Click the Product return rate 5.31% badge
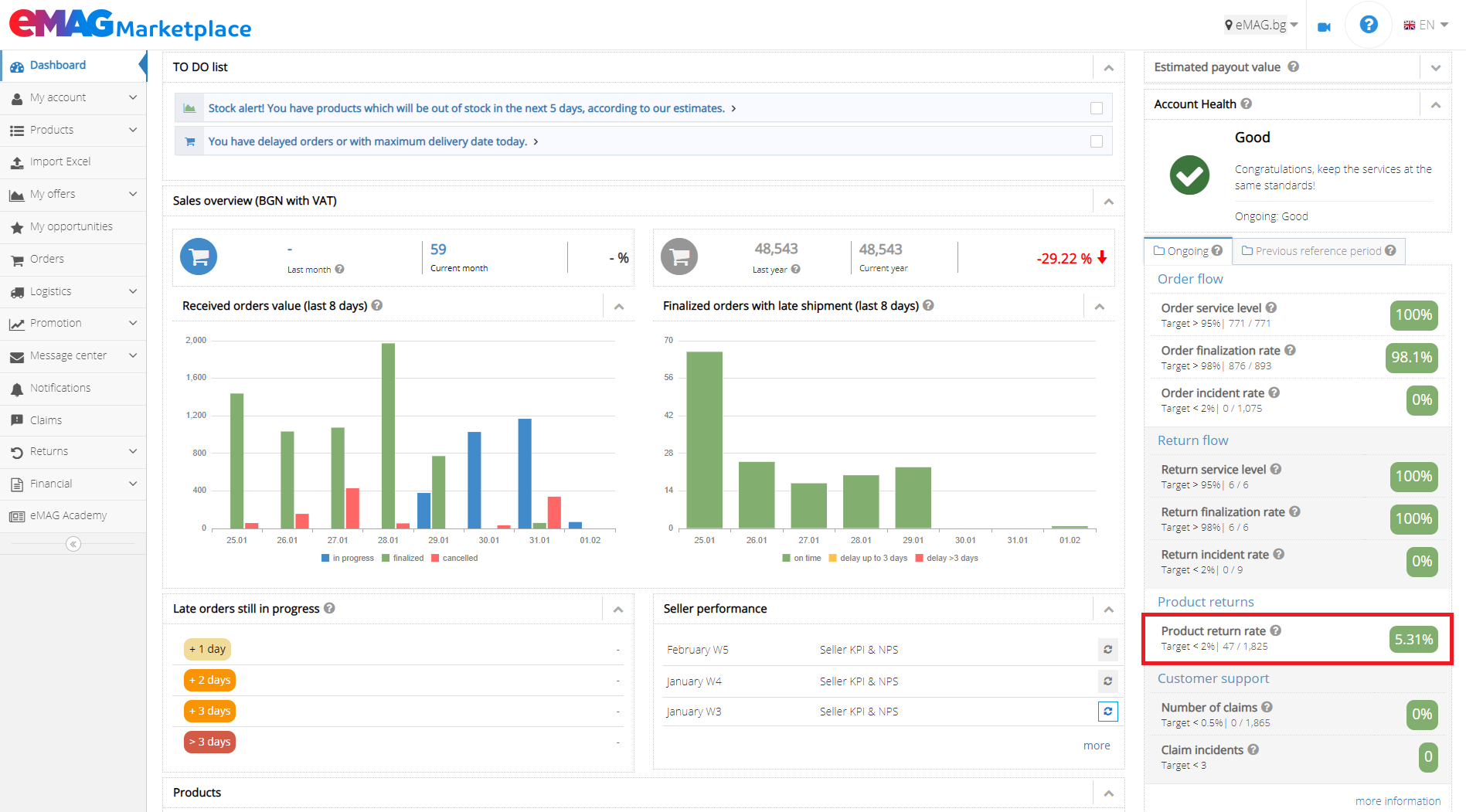Image resolution: width=1466 pixels, height=812 pixels. pos(1413,639)
